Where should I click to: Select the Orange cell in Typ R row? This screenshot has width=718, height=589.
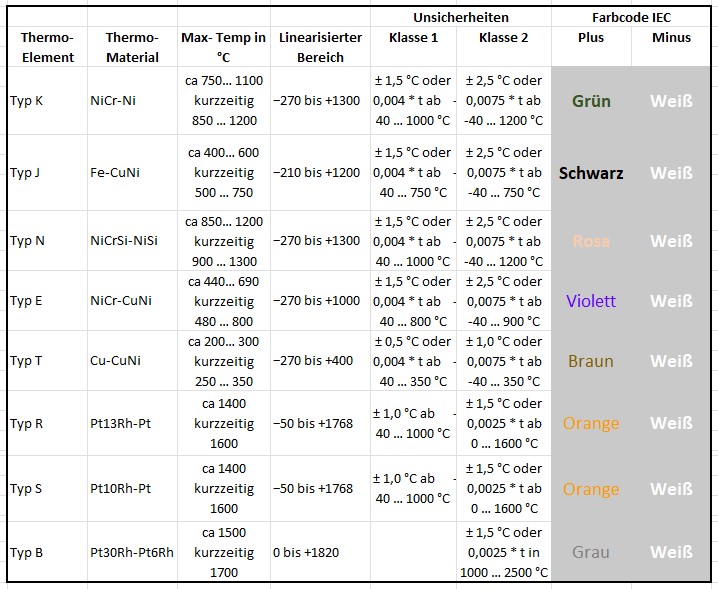[x=591, y=423]
